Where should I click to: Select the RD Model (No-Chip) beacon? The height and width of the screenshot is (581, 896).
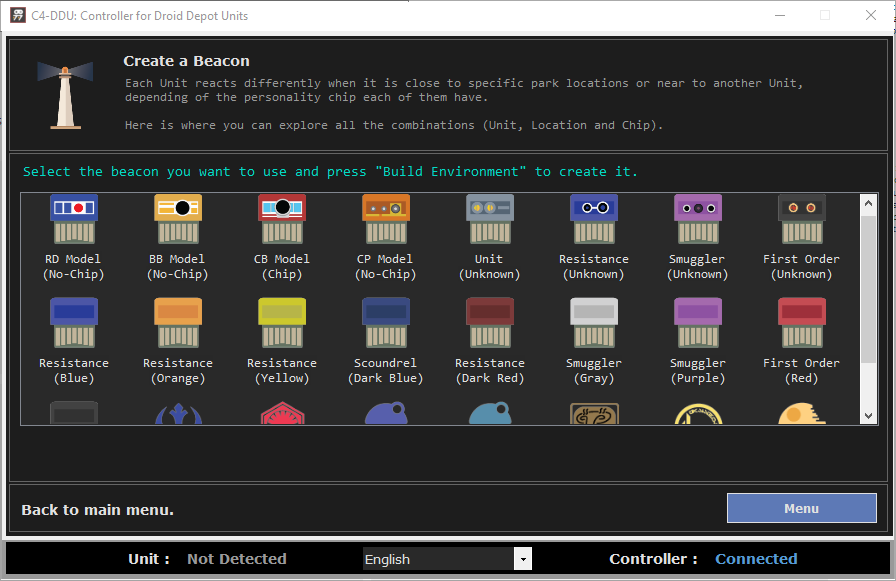pyautogui.click(x=74, y=238)
